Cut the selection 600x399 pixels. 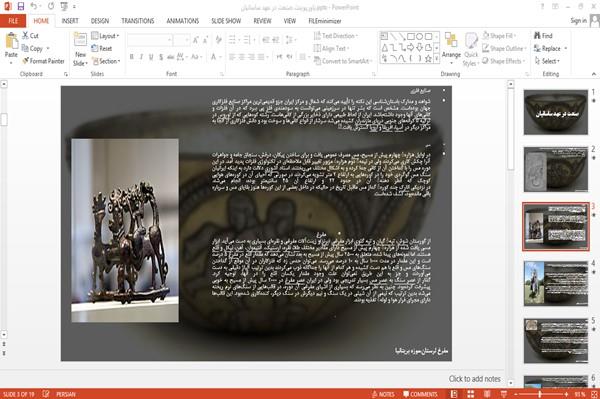coord(30,36)
